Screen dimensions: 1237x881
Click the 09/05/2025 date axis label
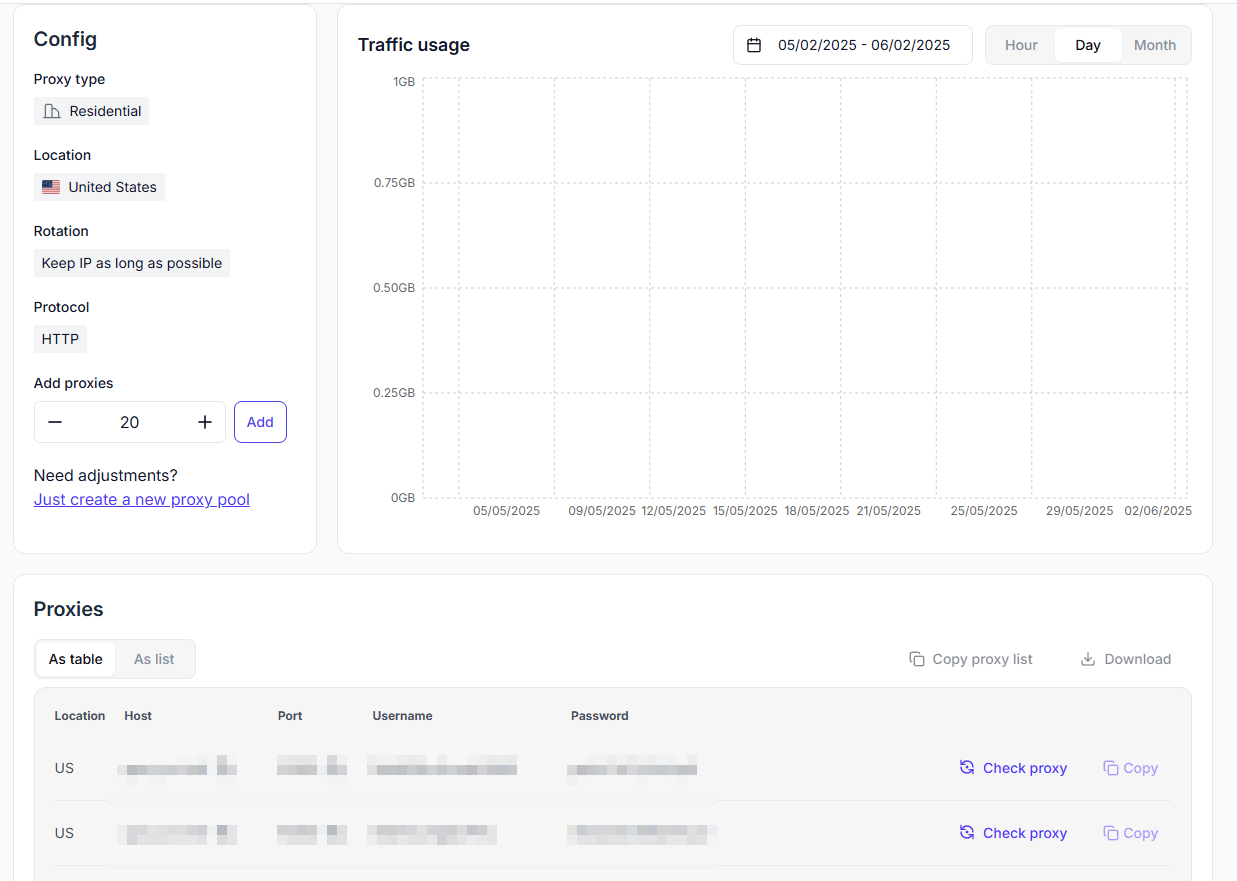pos(602,511)
